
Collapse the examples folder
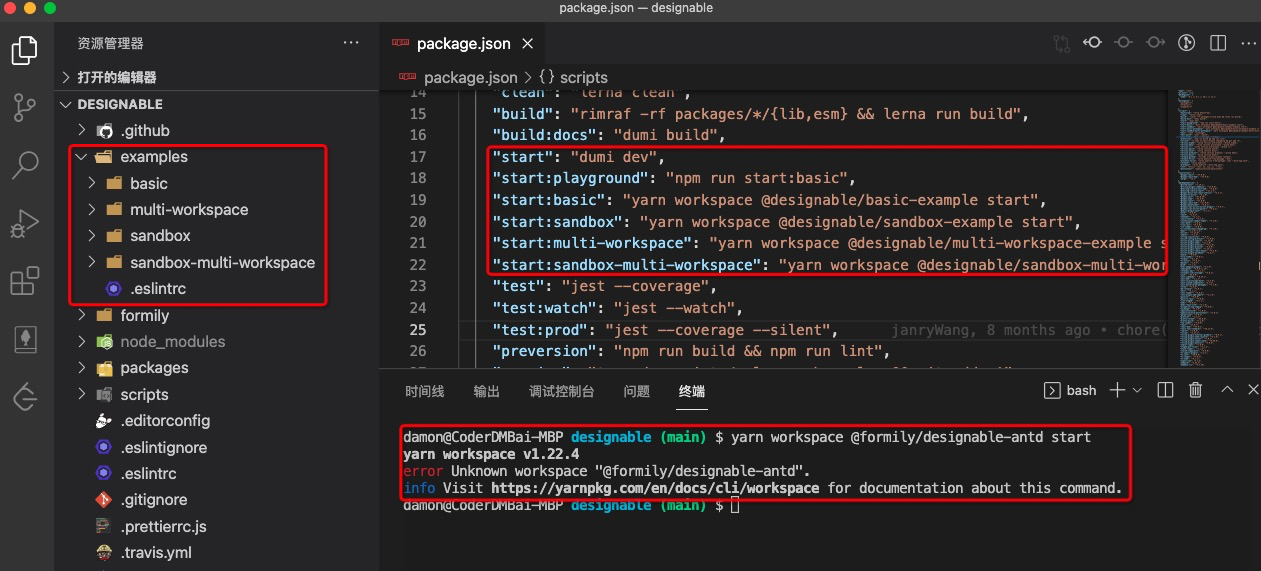82,157
